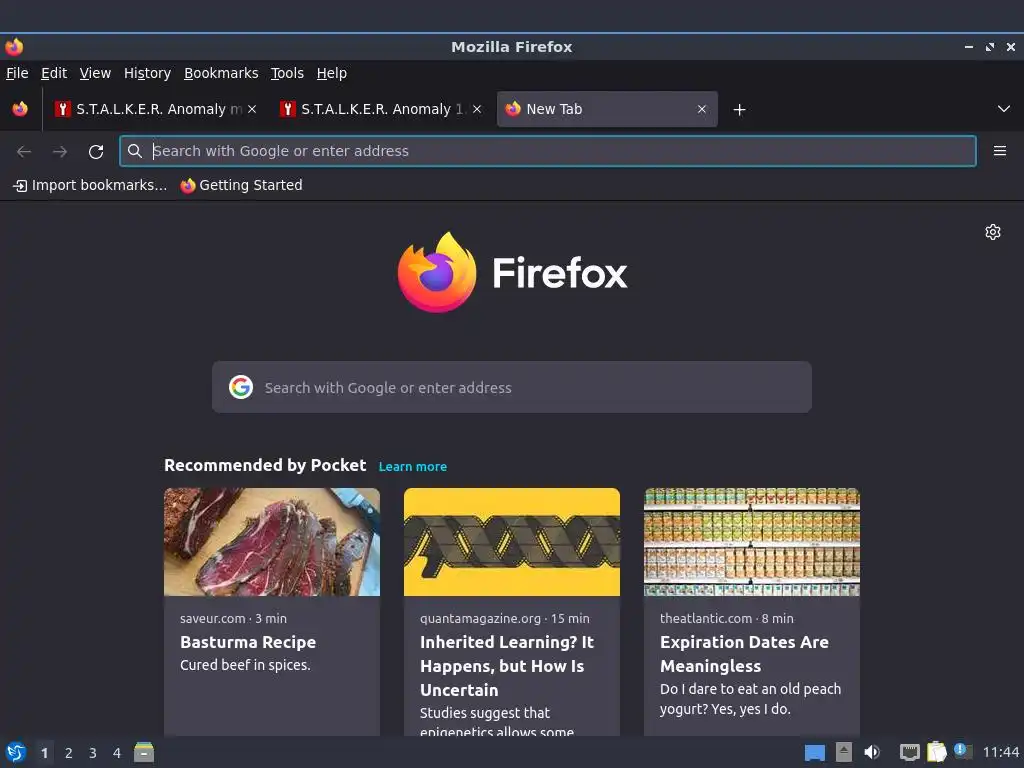Viewport: 1024px width, 768px height.
Task: Close the second S.T.A.L.K.E.R. Anomaly tab
Action: pyautogui.click(x=477, y=109)
